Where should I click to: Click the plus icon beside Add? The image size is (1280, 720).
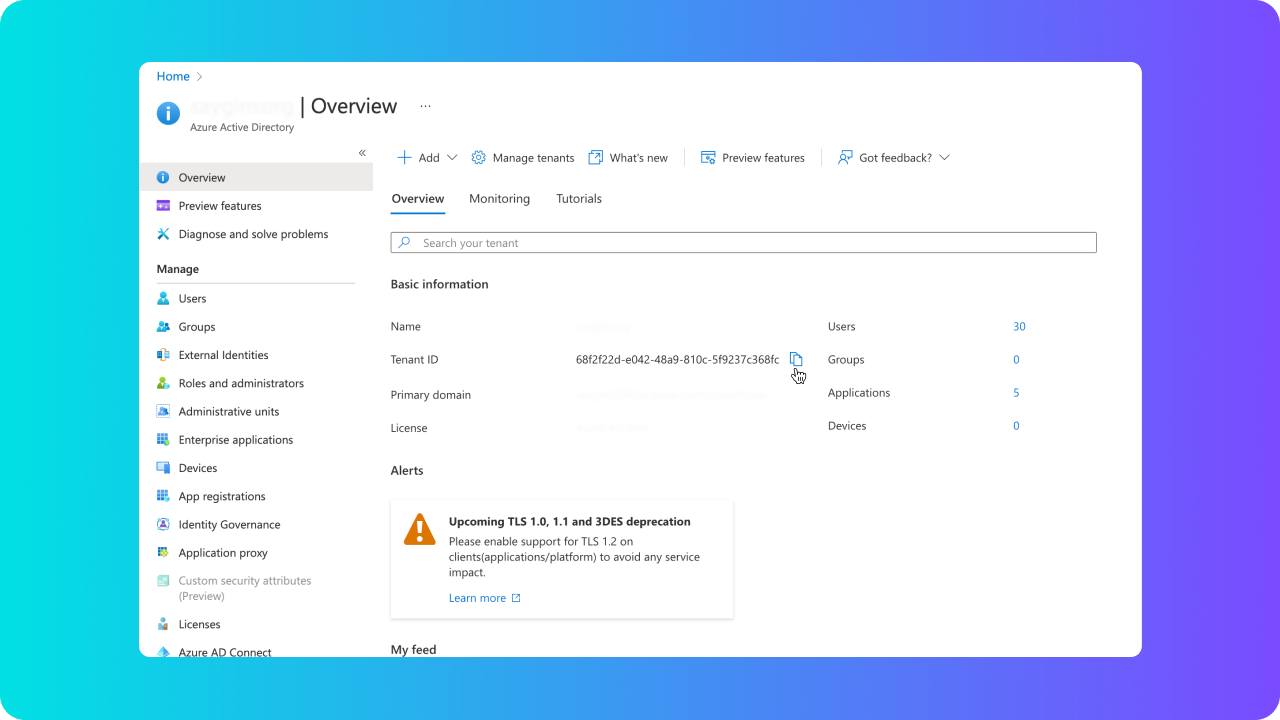click(x=404, y=158)
